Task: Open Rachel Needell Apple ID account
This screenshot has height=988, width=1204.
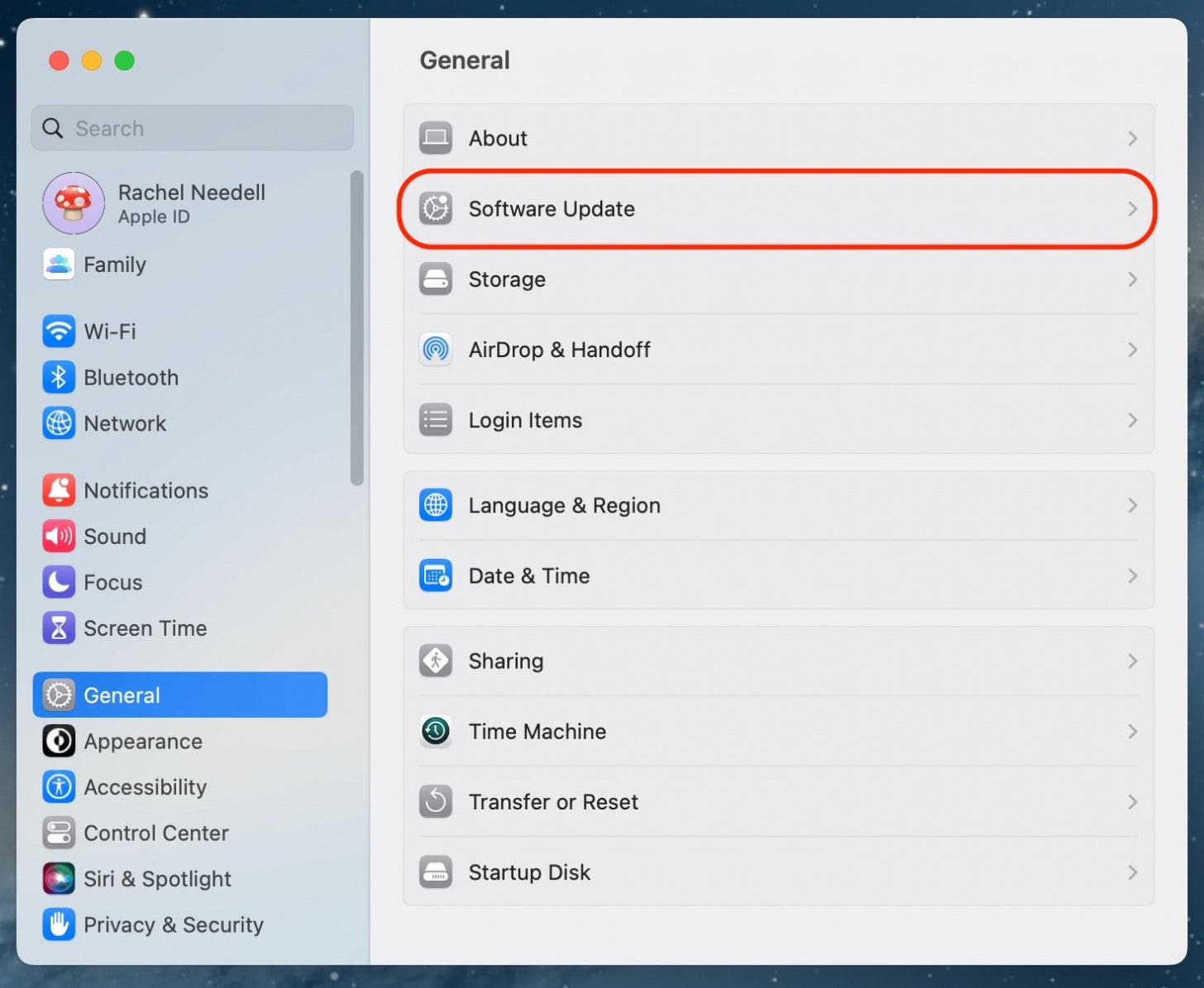Action: click(190, 203)
